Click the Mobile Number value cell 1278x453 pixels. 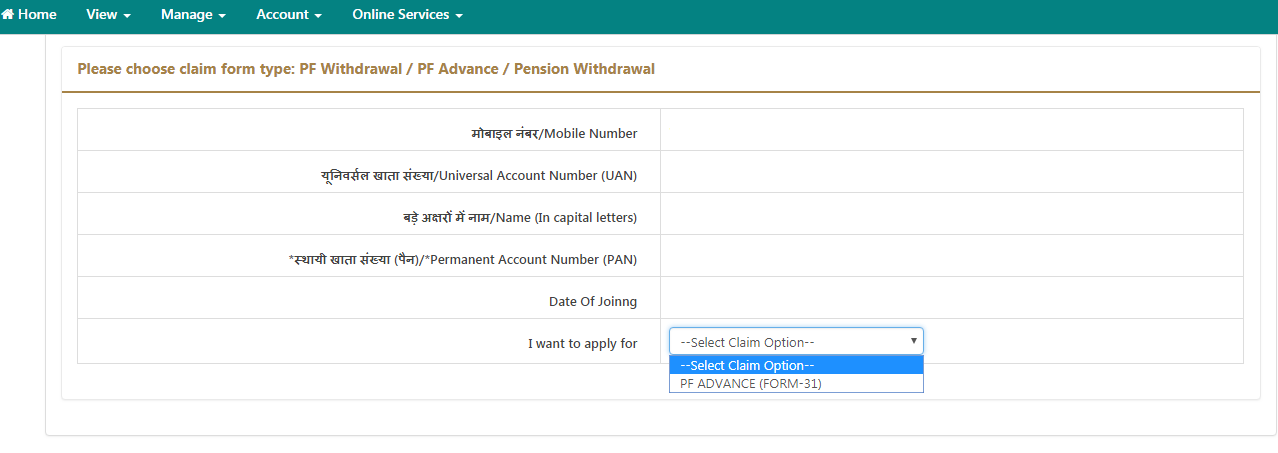coord(951,130)
